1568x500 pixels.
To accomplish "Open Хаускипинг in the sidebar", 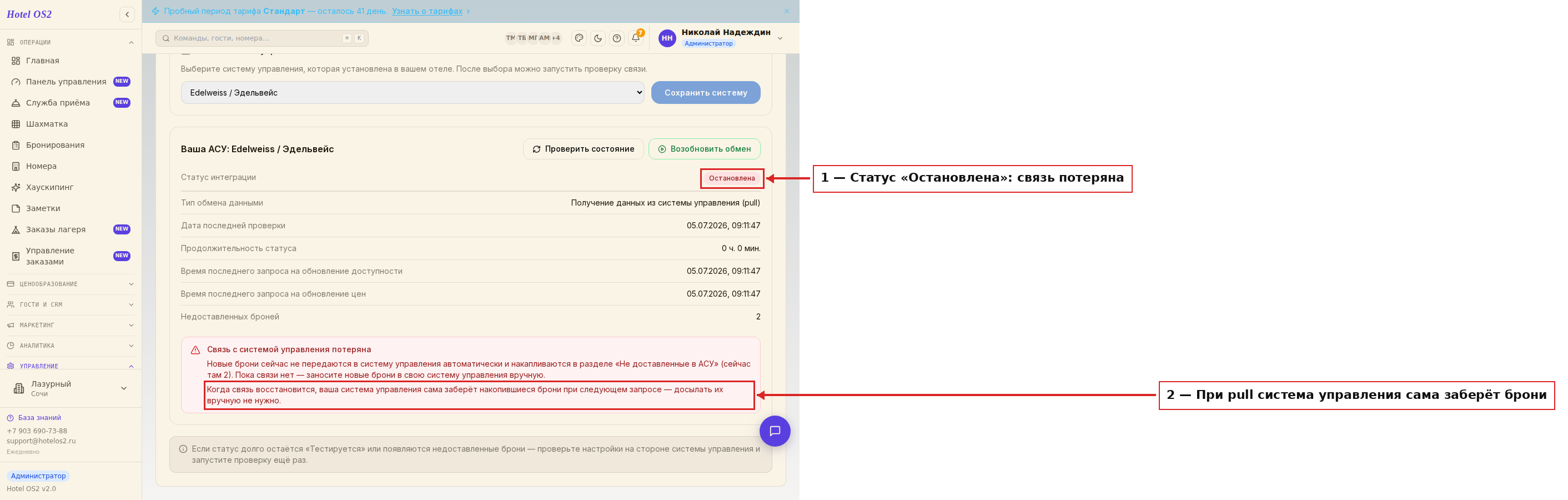I will click(x=71, y=188).
